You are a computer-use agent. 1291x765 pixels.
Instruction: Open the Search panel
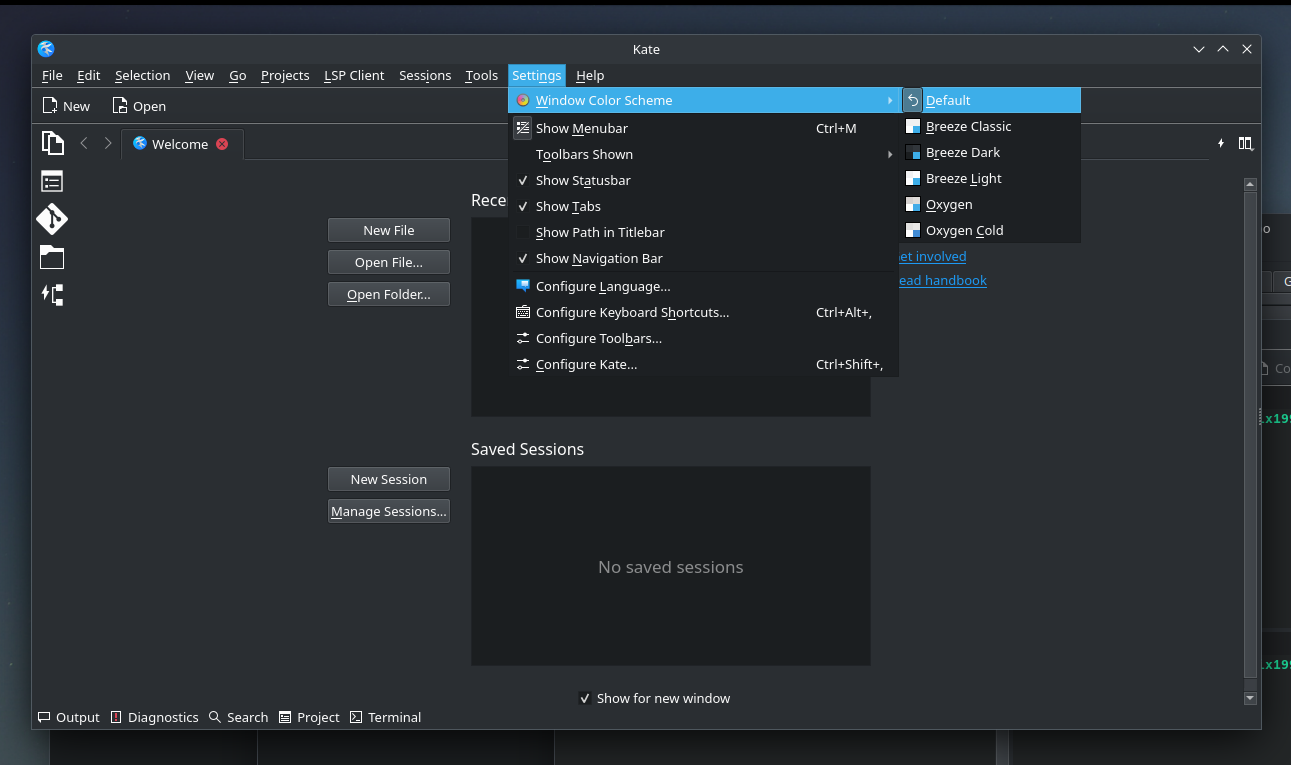coord(238,717)
